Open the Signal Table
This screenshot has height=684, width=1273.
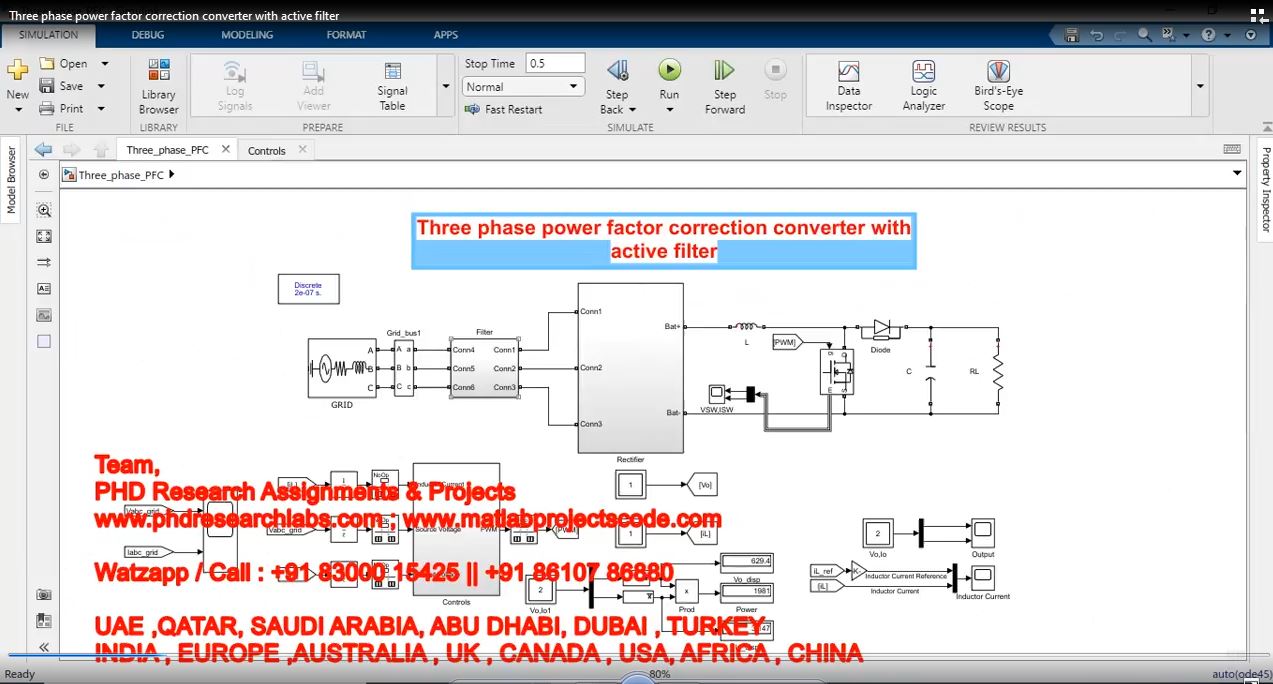(x=392, y=87)
